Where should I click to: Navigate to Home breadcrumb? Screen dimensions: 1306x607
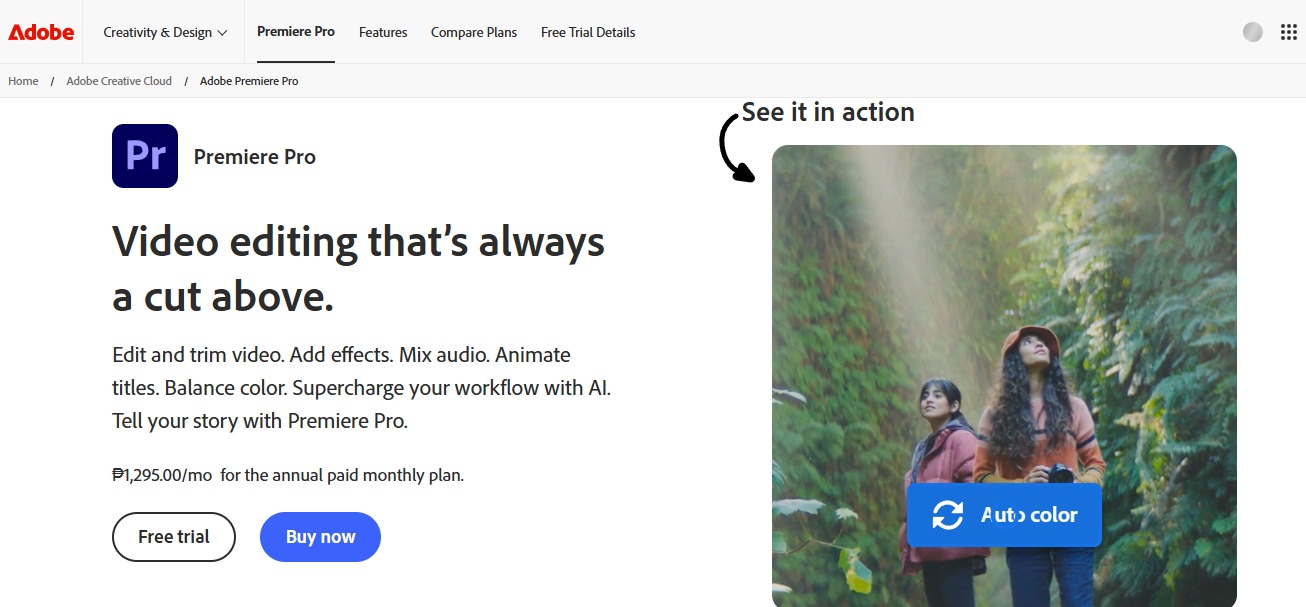coord(23,81)
